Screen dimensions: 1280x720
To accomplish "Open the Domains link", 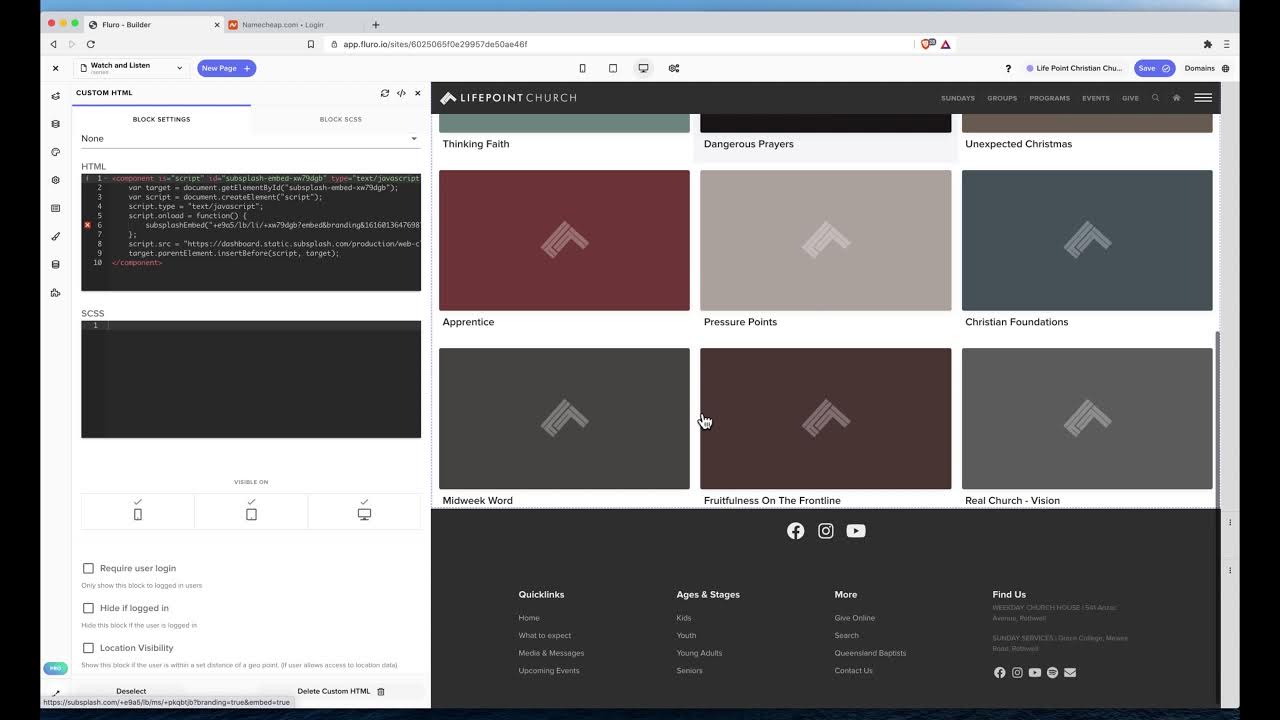I will 1199,68.
